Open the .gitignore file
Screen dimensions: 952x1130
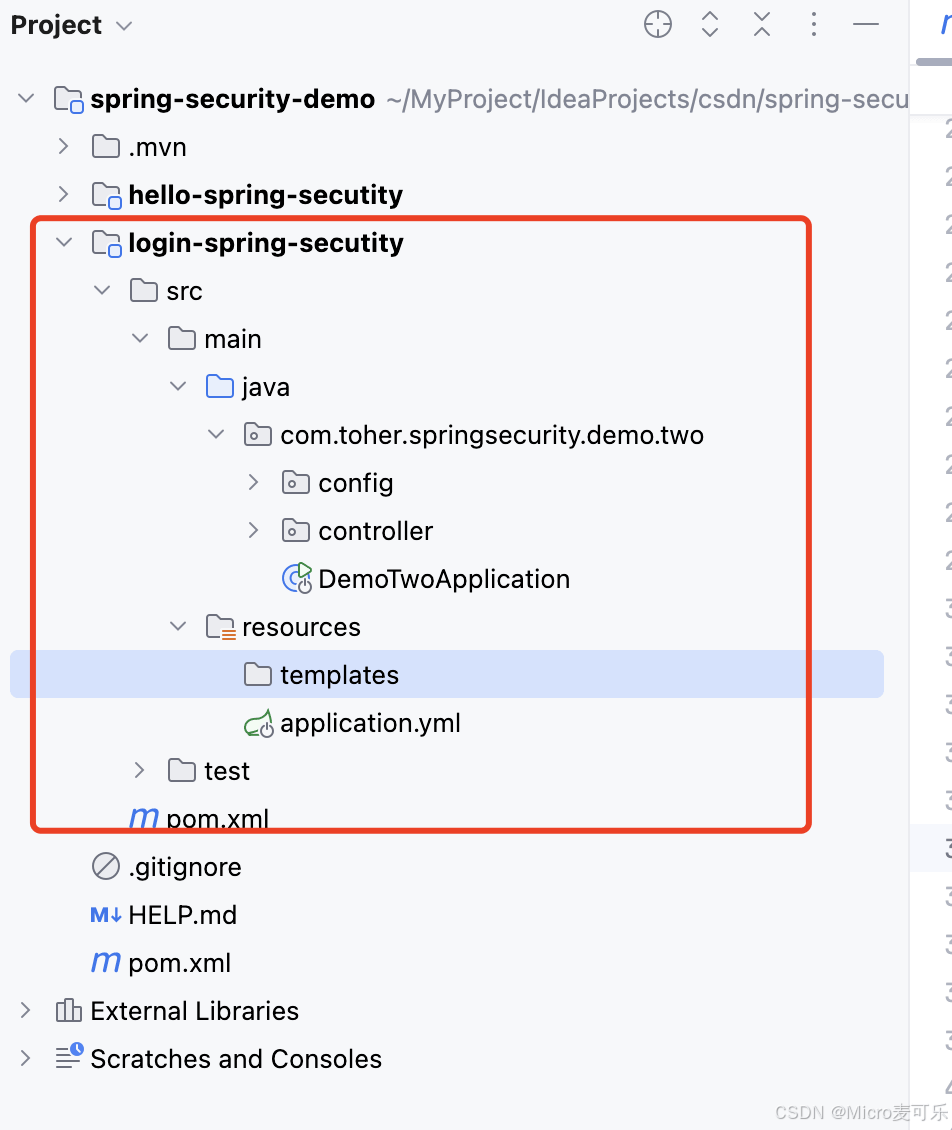click(184, 867)
